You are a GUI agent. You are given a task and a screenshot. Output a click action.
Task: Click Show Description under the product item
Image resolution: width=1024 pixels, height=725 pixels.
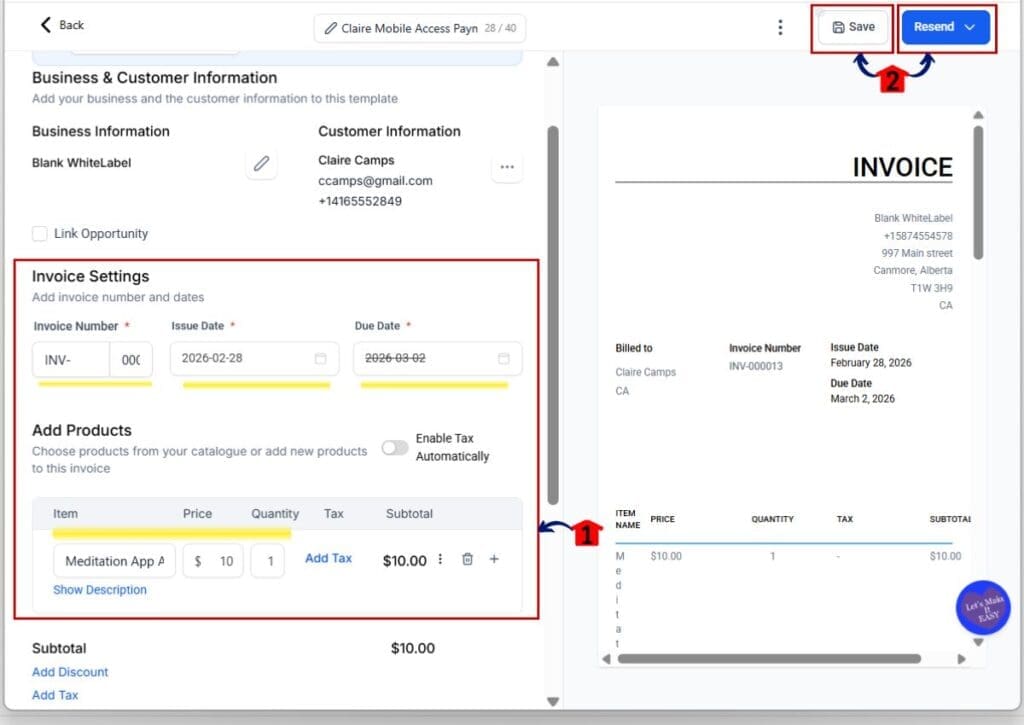[x=100, y=590]
